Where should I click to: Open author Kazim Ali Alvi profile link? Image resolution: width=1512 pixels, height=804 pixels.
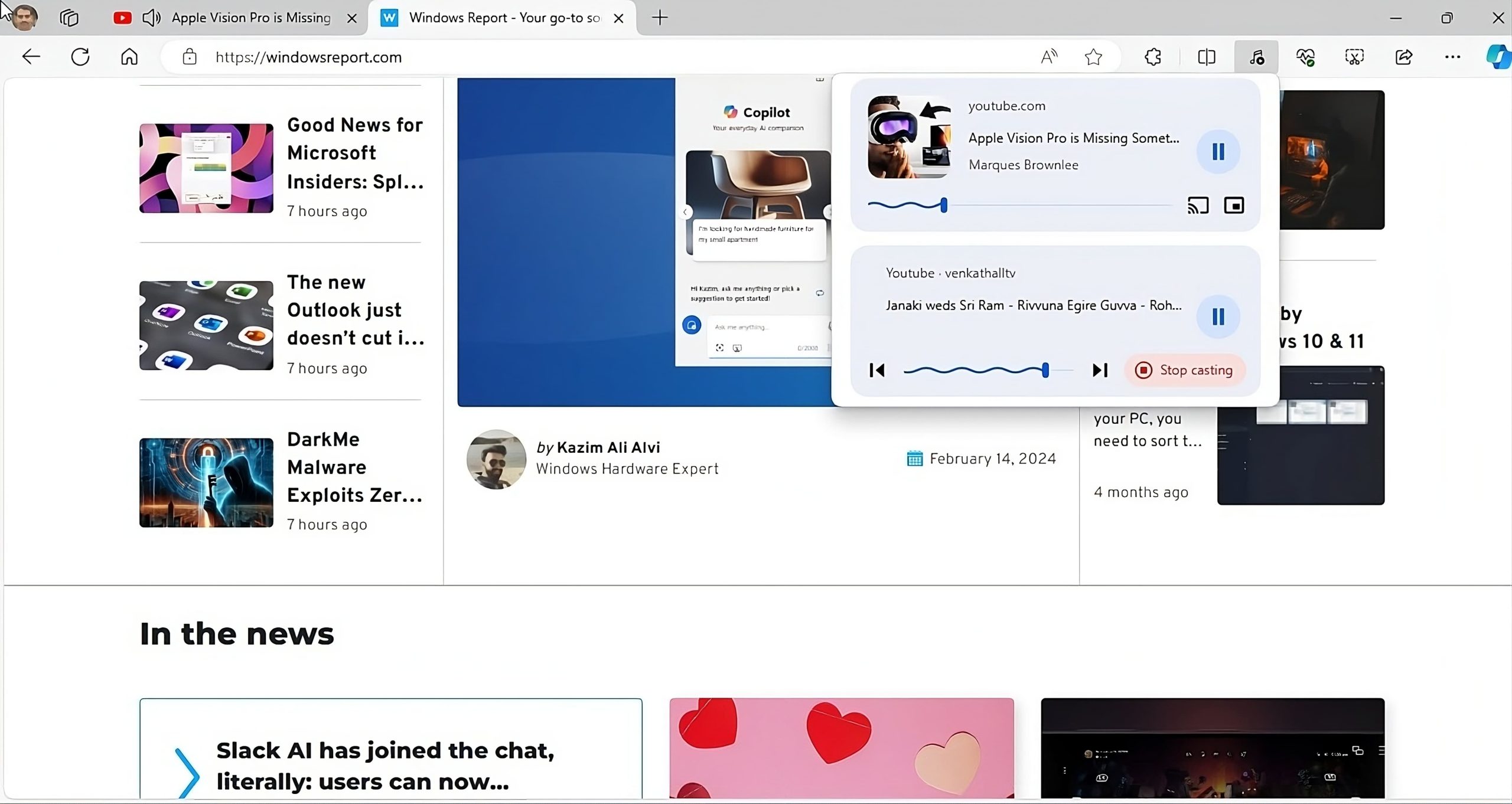tap(608, 447)
